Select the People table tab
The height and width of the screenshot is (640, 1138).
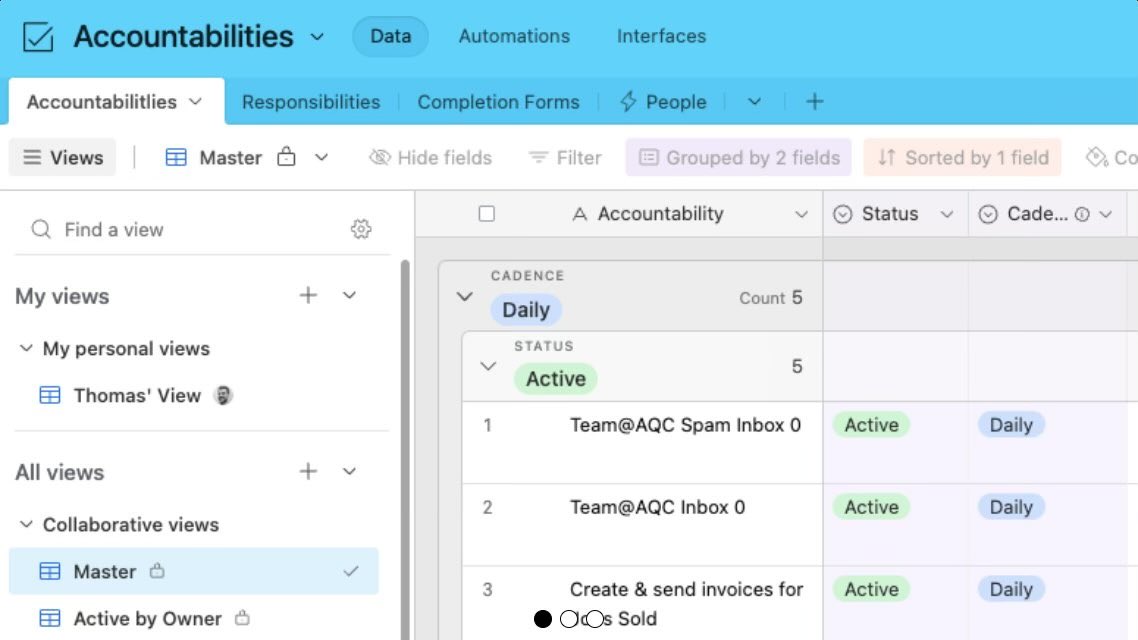point(663,102)
